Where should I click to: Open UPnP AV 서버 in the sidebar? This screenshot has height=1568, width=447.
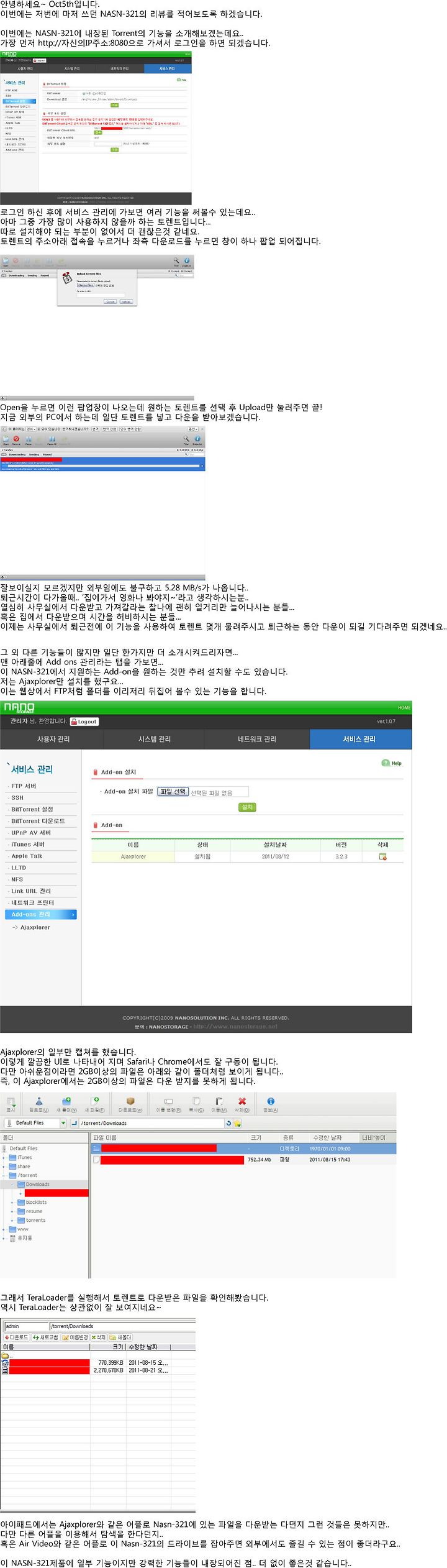[31, 833]
